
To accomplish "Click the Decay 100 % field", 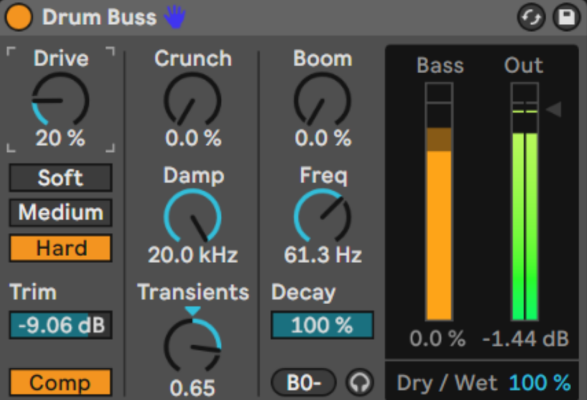I will coord(322,325).
